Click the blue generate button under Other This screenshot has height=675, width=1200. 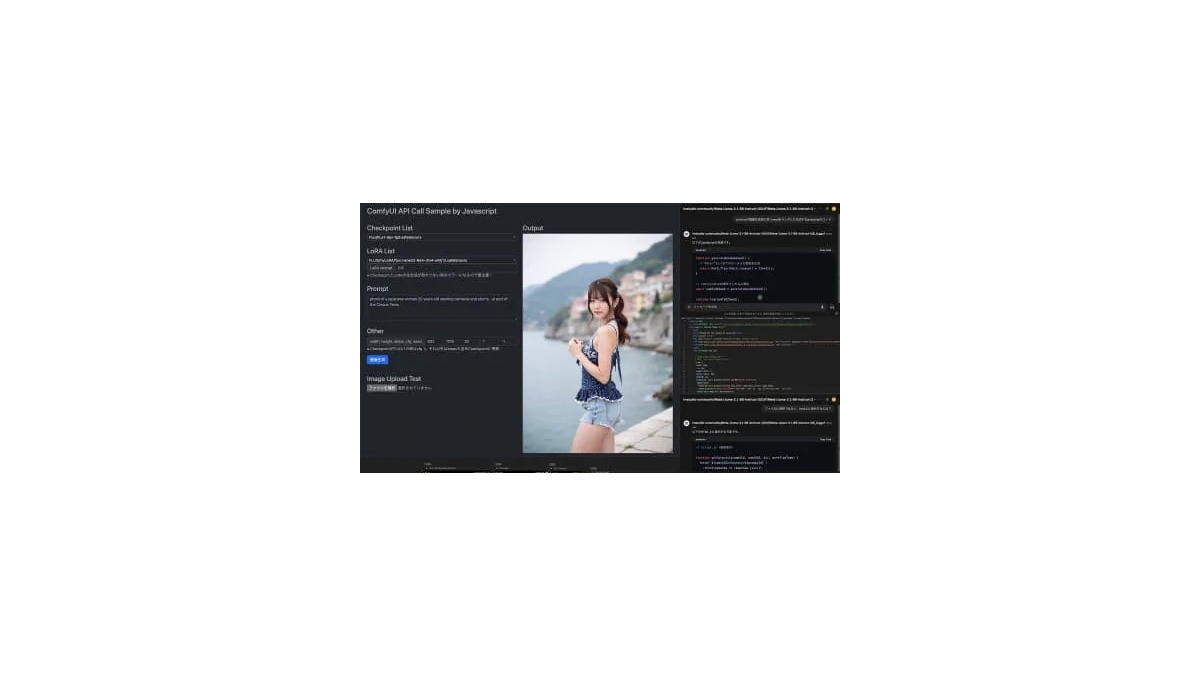pyautogui.click(x=377, y=359)
